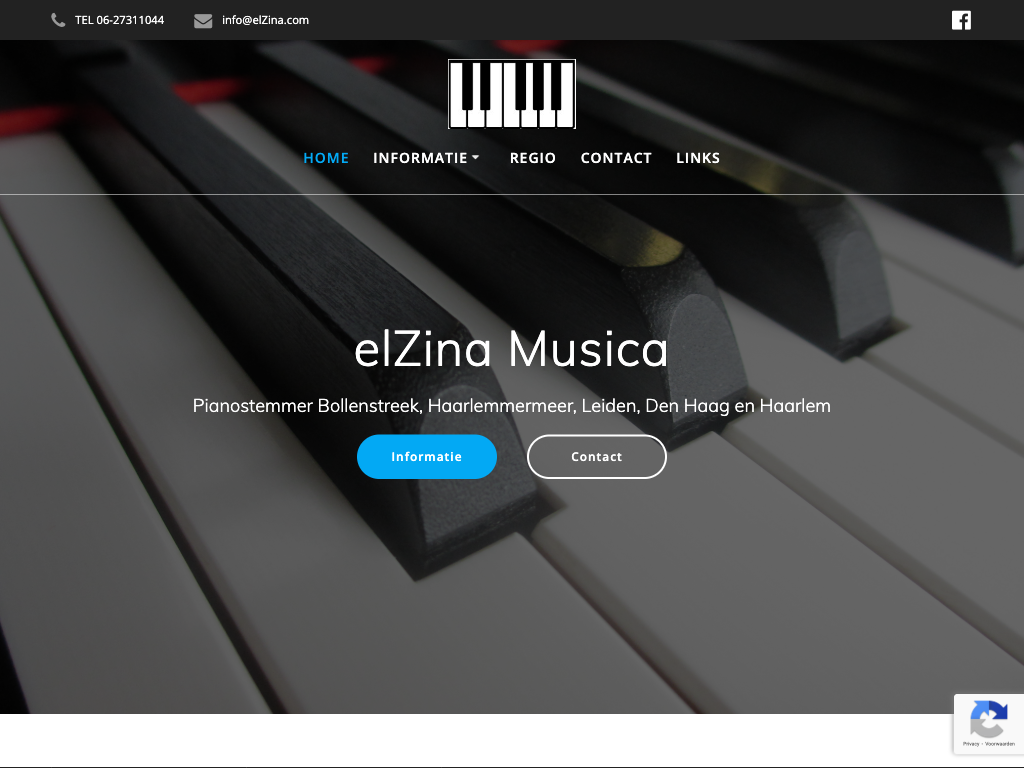Click the outlined Contact button
The image size is (1024, 768).
[x=596, y=456]
